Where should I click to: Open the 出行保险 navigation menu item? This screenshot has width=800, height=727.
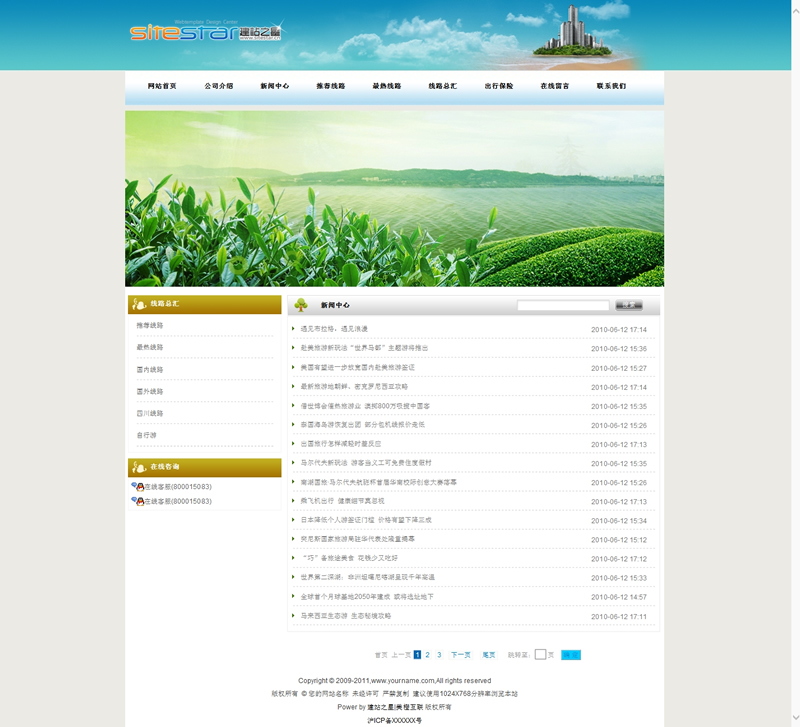(x=499, y=86)
